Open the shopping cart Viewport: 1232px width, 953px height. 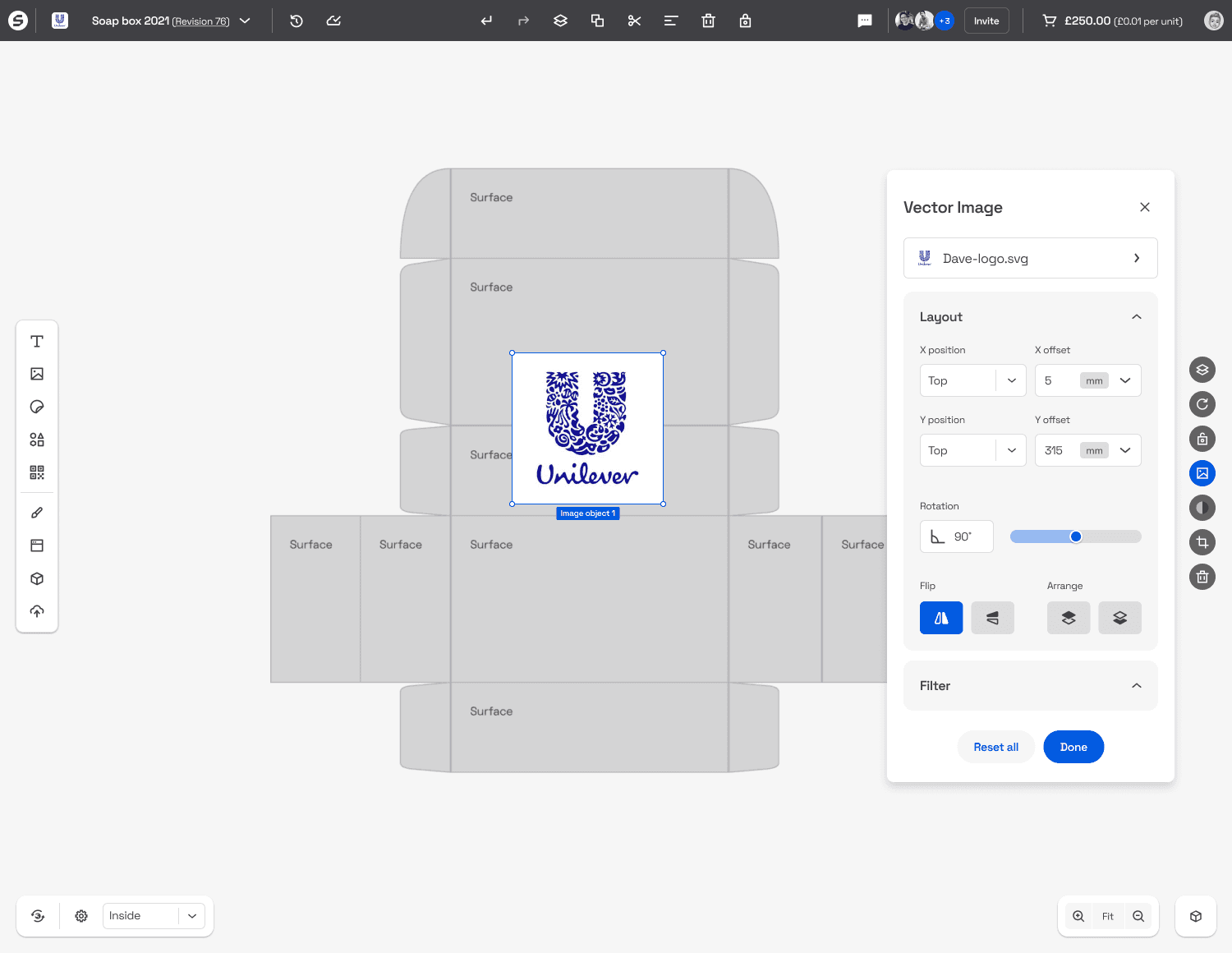[1049, 21]
